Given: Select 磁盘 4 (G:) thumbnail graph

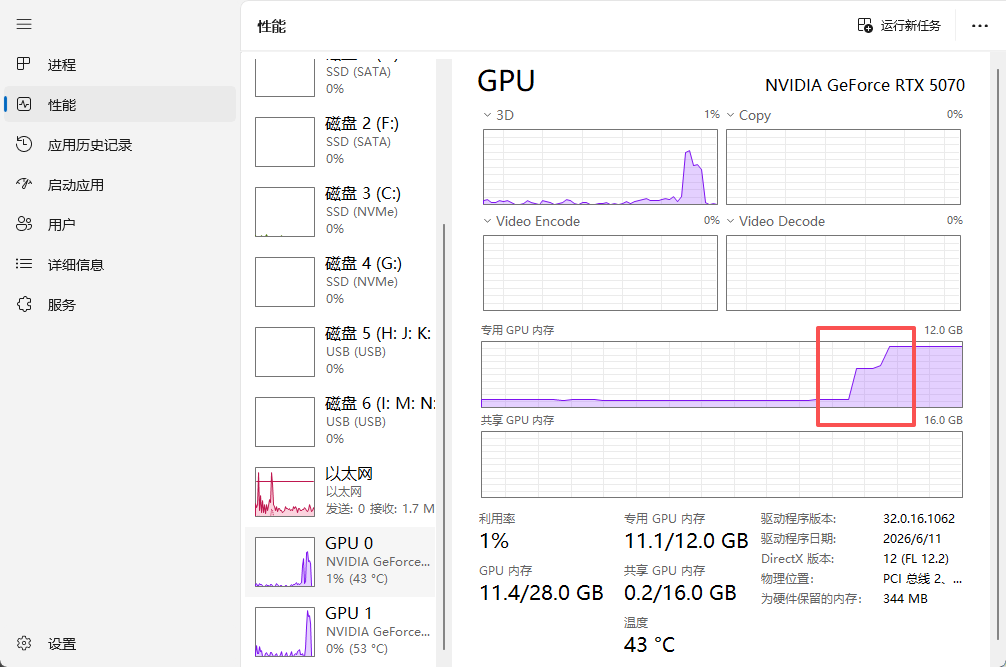Looking at the screenshot, I should click(285, 282).
